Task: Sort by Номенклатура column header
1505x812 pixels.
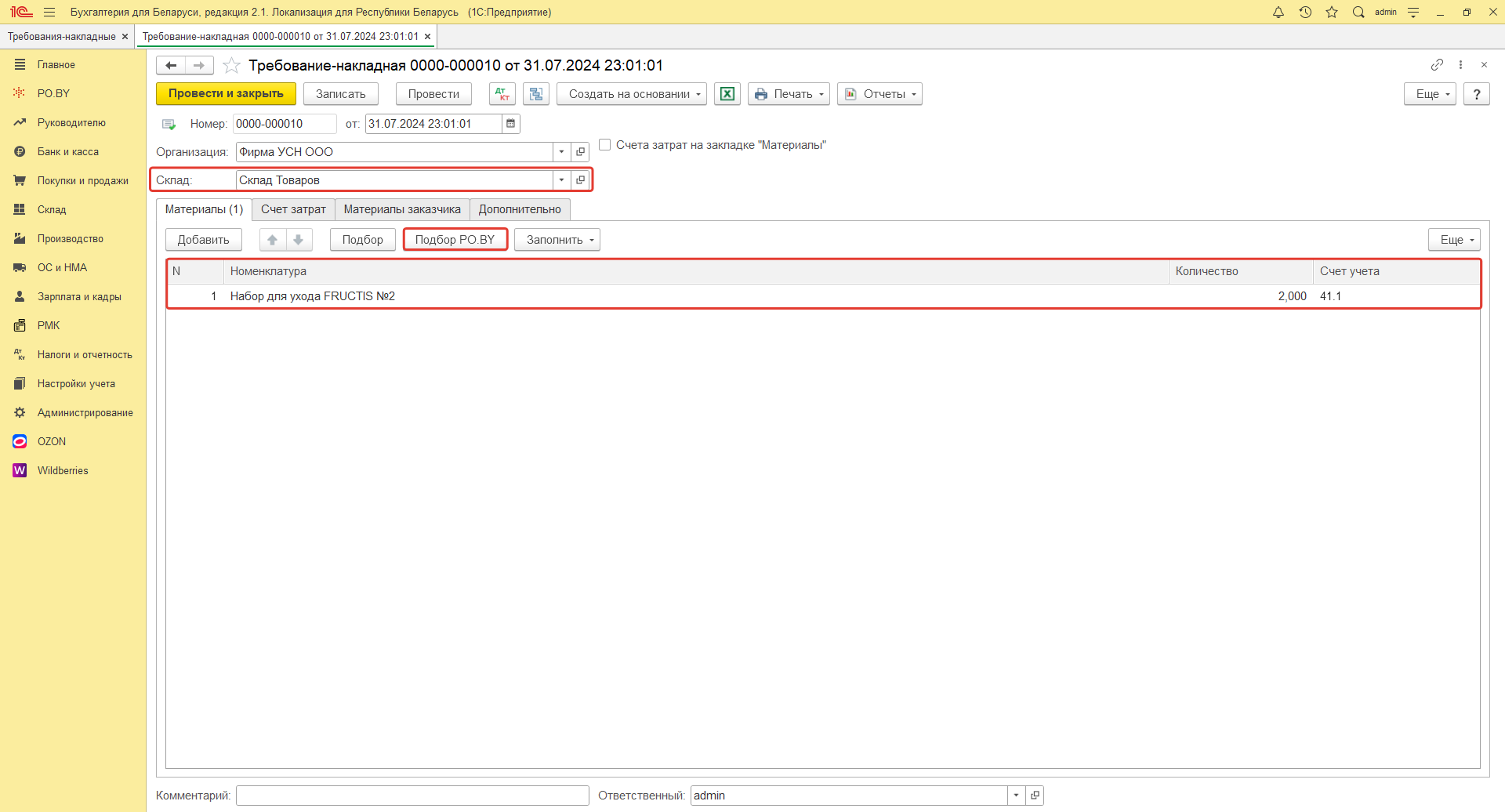Action: (x=696, y=271)
